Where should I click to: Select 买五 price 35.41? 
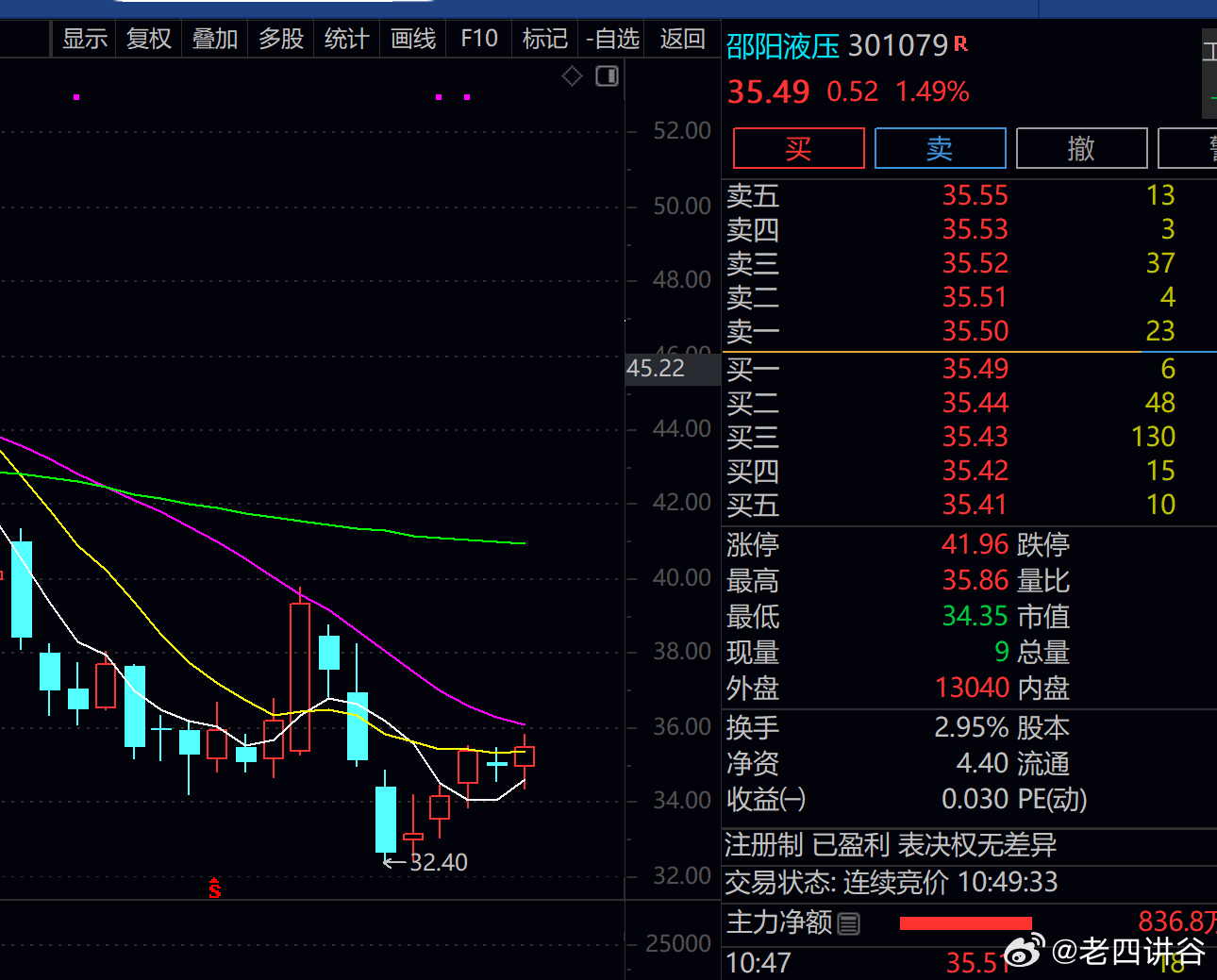(x=975, y=505)
